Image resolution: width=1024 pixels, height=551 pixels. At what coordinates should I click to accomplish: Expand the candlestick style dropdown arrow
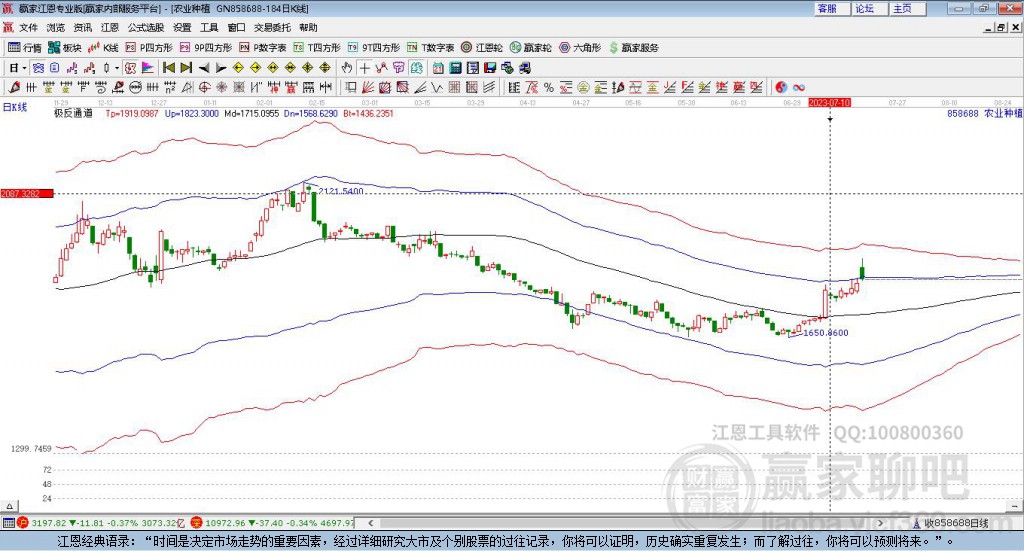(x=117, y=68)
